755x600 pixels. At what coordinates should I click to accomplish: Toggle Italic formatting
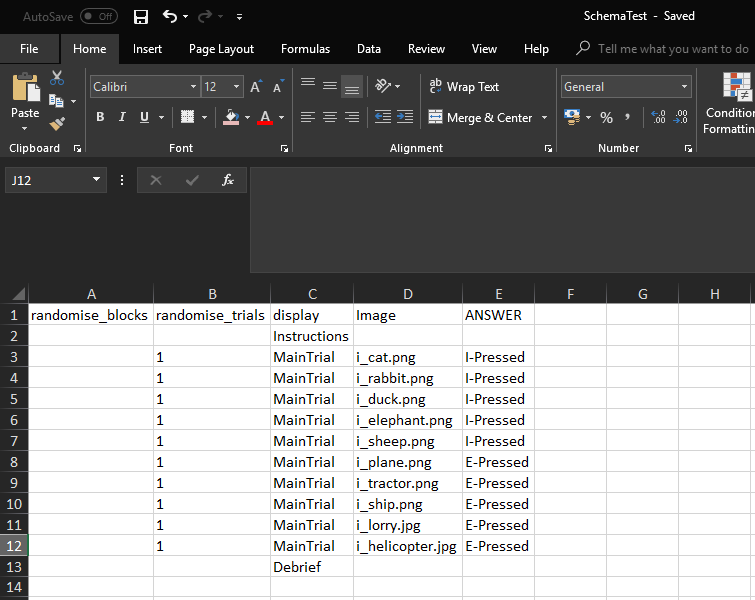pos(122,117)
